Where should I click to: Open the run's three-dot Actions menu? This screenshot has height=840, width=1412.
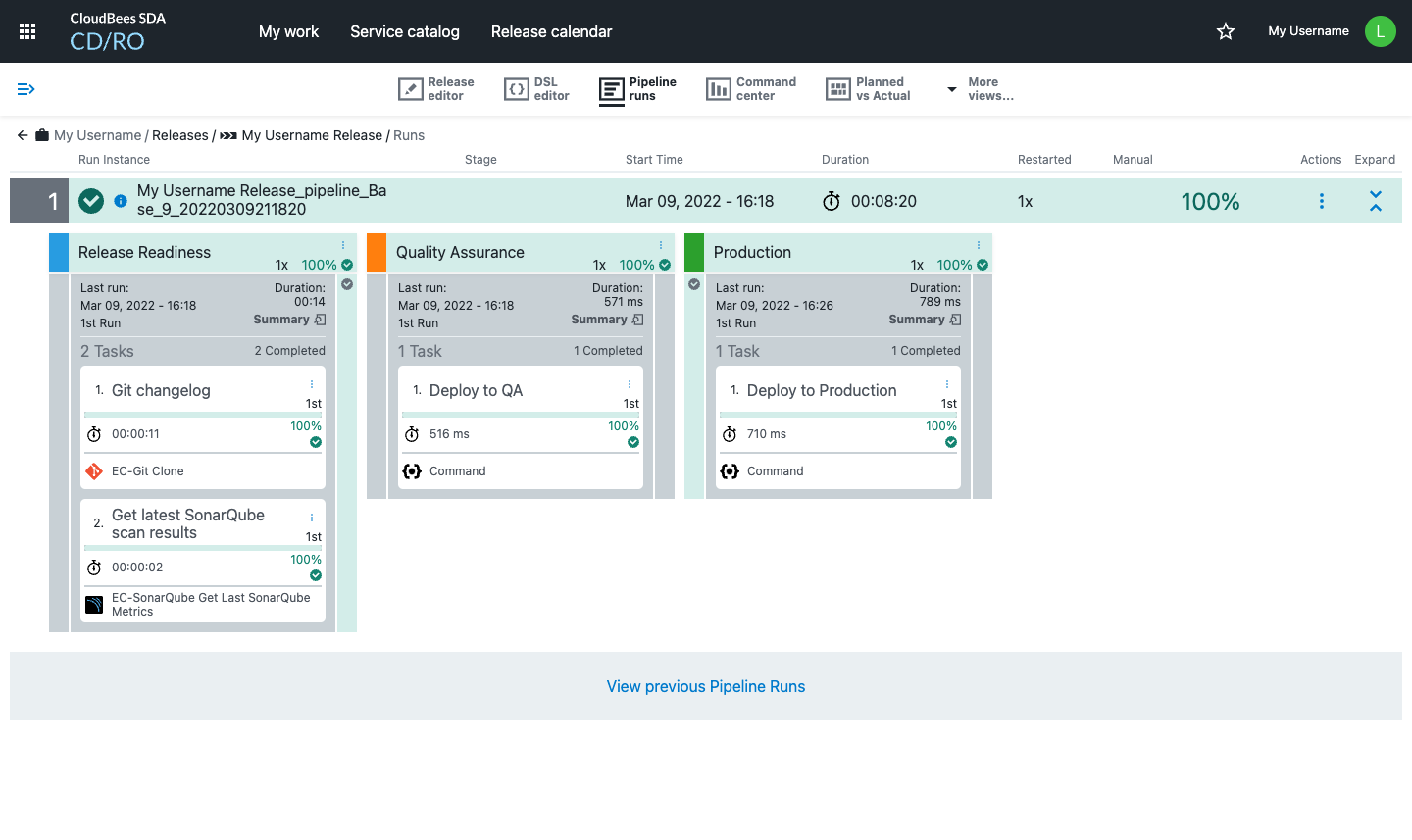coord(1322,201)
